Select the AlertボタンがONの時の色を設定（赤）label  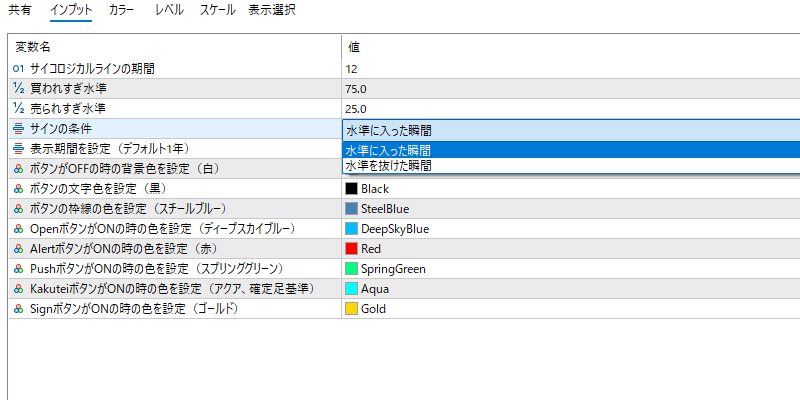124,249
